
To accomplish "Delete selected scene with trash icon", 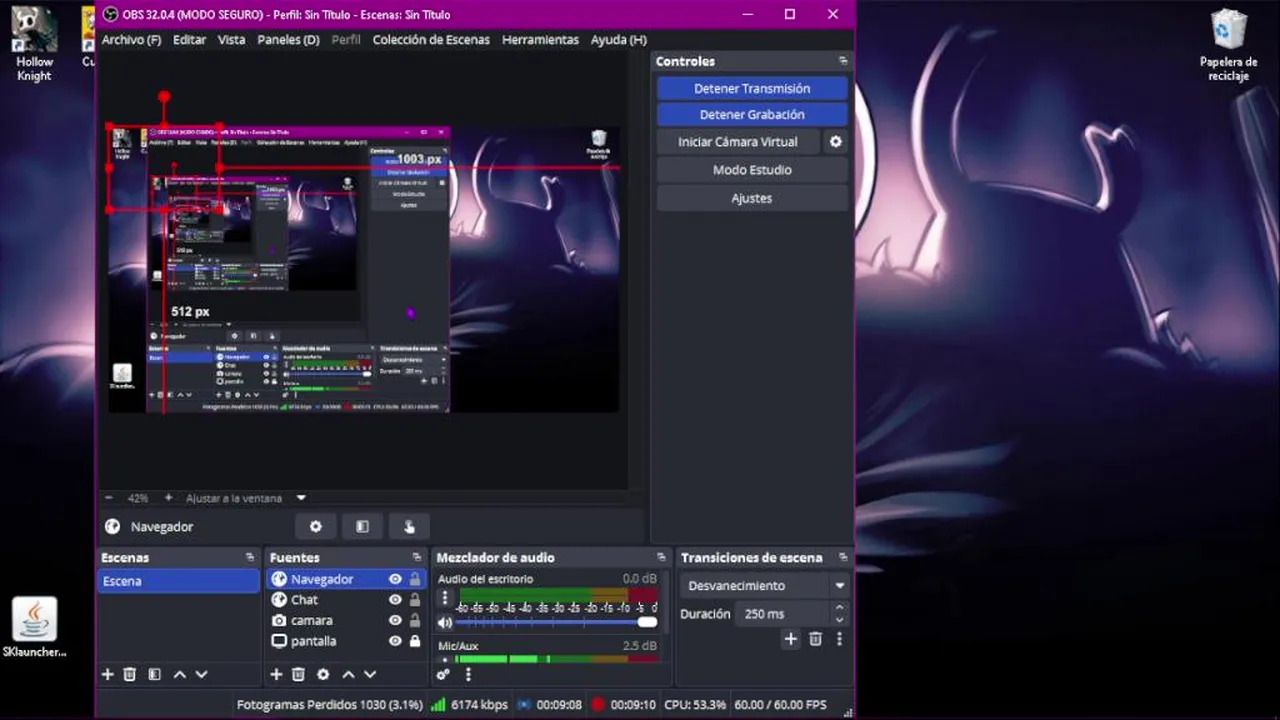I will pyautogui.click(x=130, y=675).
